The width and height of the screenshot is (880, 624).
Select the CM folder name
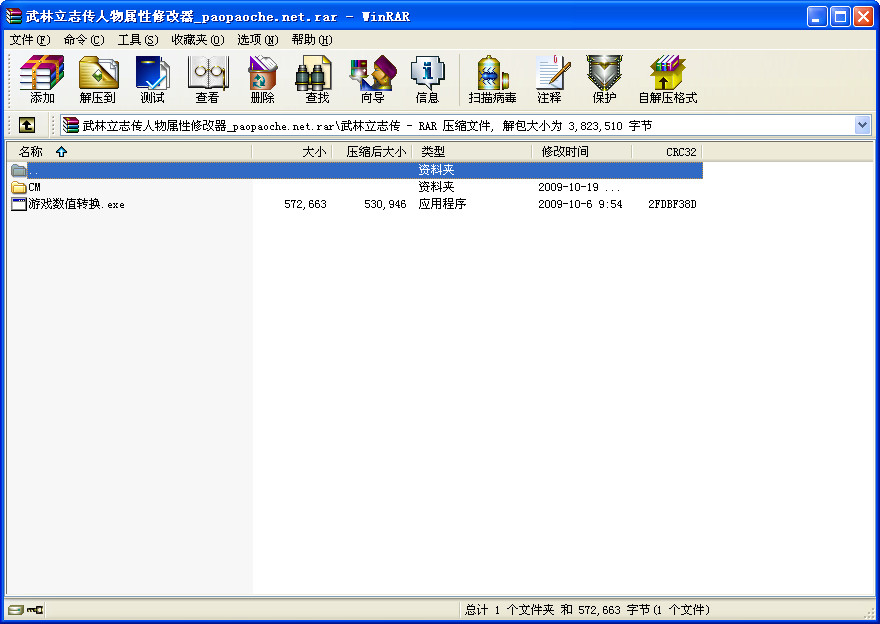point(34,187)
